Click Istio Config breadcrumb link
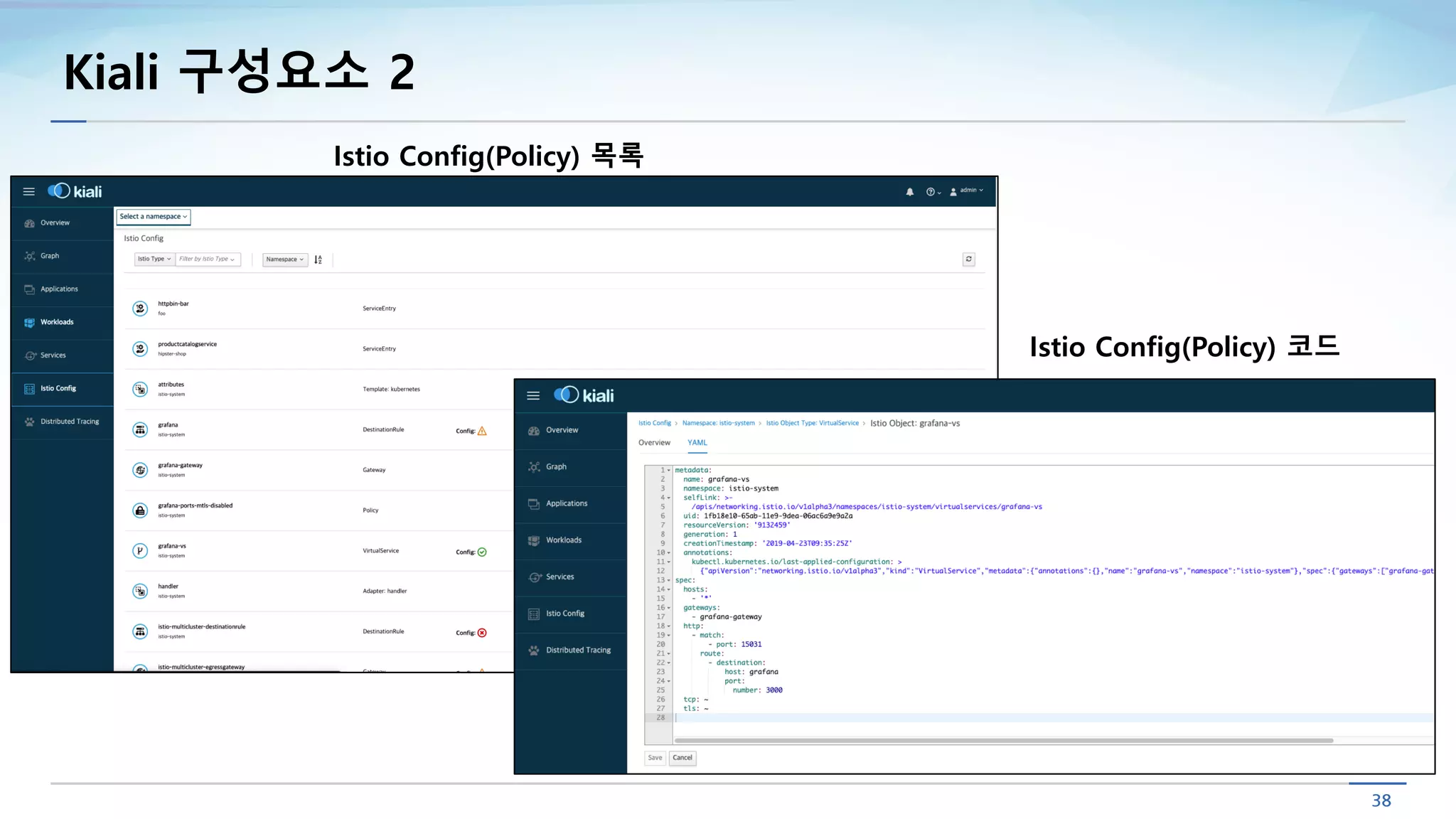The width and height of the screenshot is (1456, 819). click(x=655, y=423)
